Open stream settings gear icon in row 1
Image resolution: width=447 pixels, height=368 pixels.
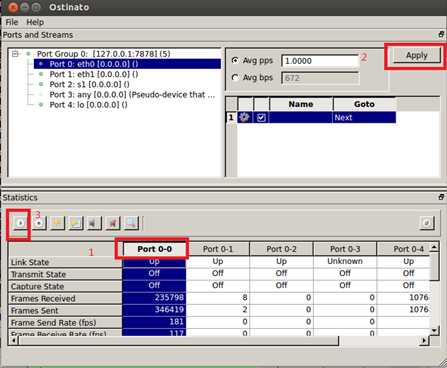[x=245, y=117]
